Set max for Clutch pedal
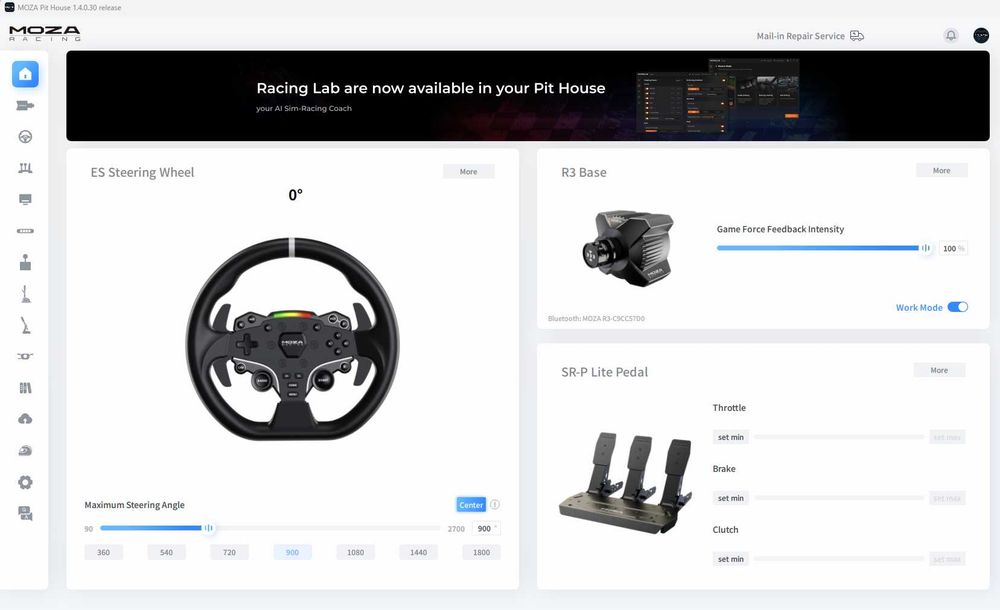Image resolution: width=1000 pixels, height=610 pixels. 947,559
